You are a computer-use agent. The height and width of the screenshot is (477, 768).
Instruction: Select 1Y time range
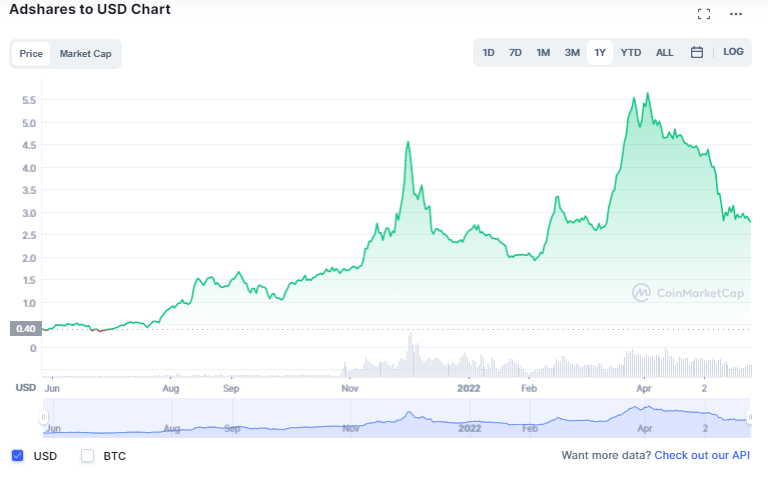[600, 52]
